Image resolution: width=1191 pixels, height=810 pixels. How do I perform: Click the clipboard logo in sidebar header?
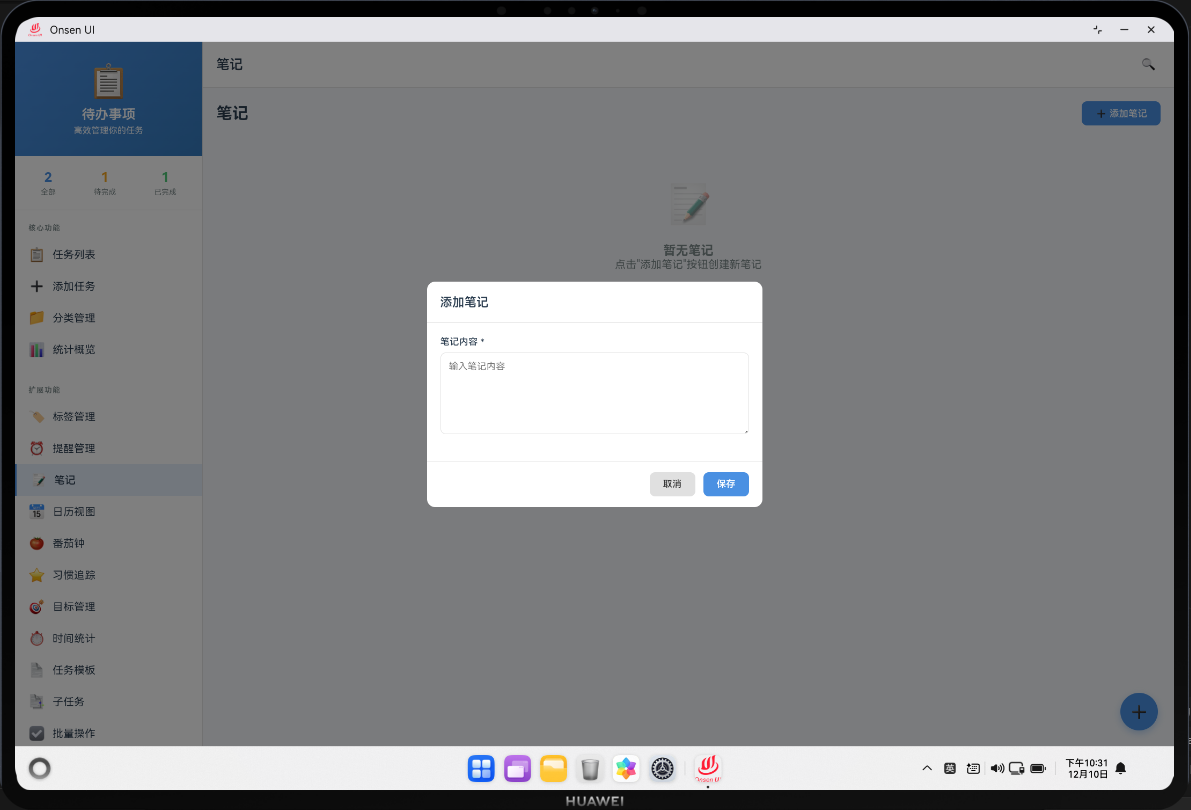click(109, 81)
